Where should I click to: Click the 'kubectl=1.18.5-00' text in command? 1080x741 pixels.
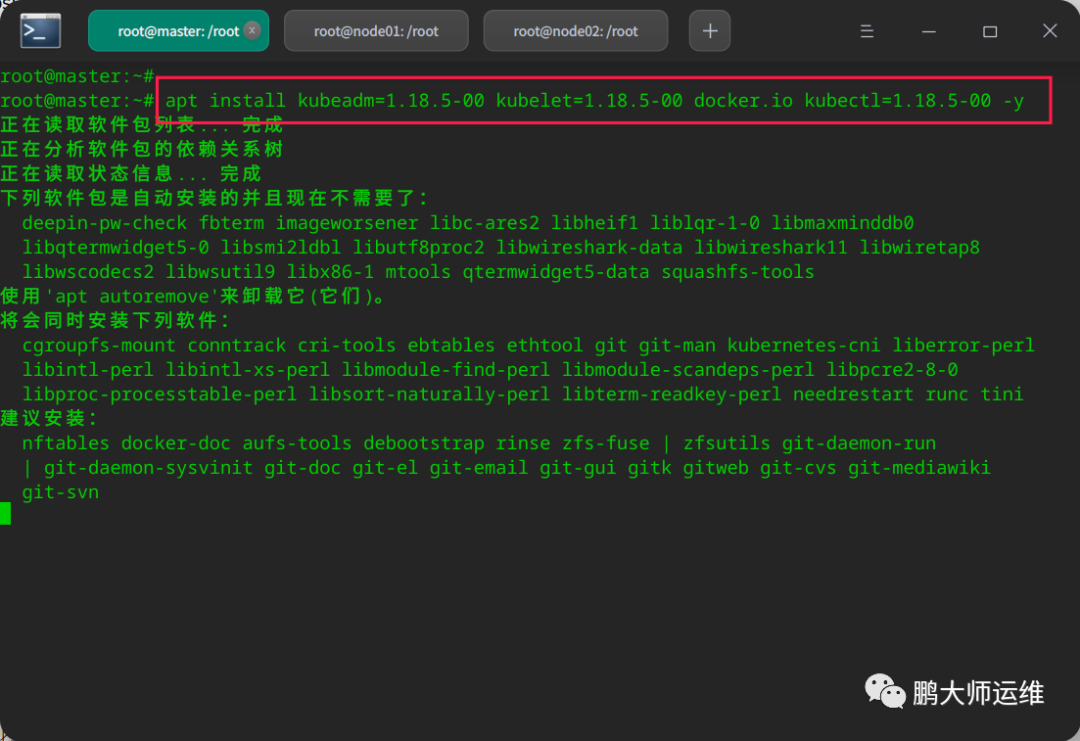click(x=897, y=101)
